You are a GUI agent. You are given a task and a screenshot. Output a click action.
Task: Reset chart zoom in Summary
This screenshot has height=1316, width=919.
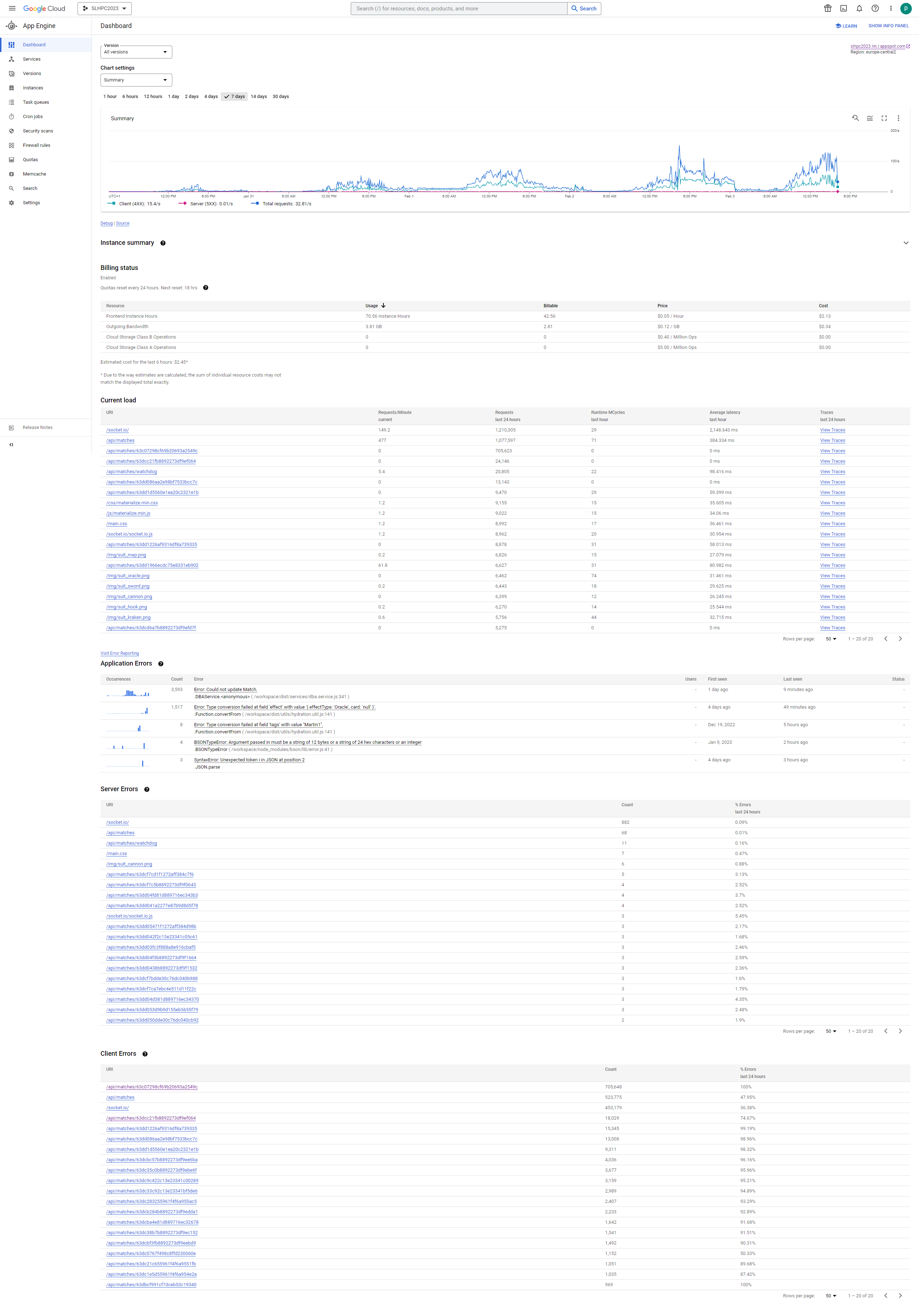(855, 118)
